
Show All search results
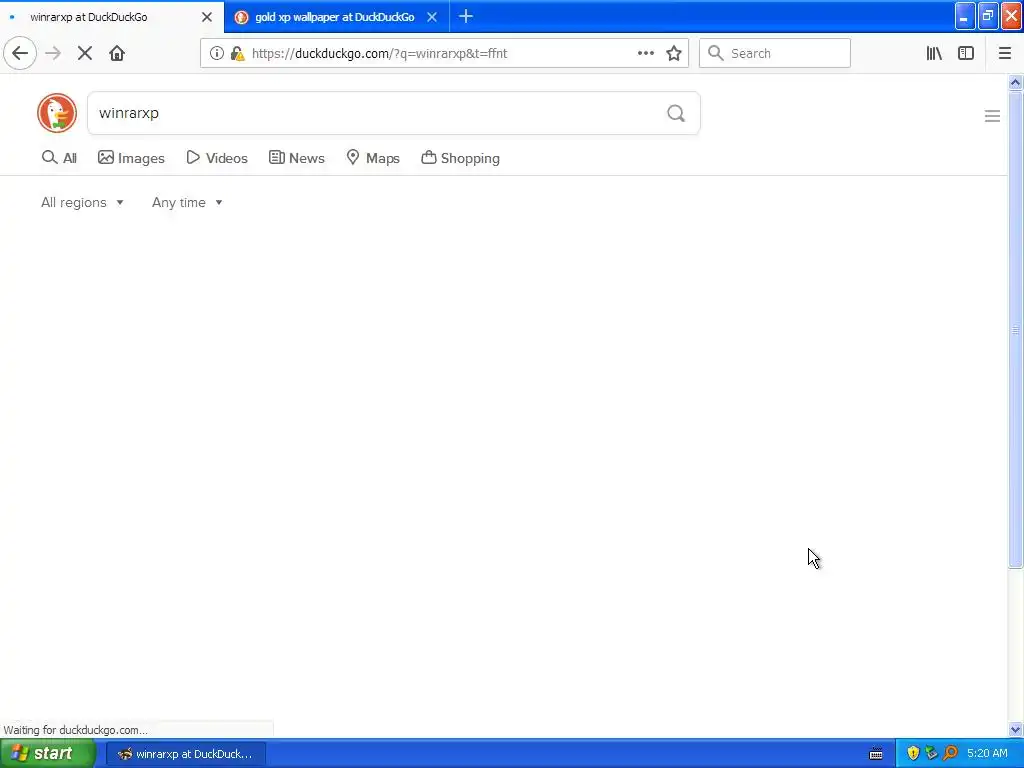click(x=59, y=158)
